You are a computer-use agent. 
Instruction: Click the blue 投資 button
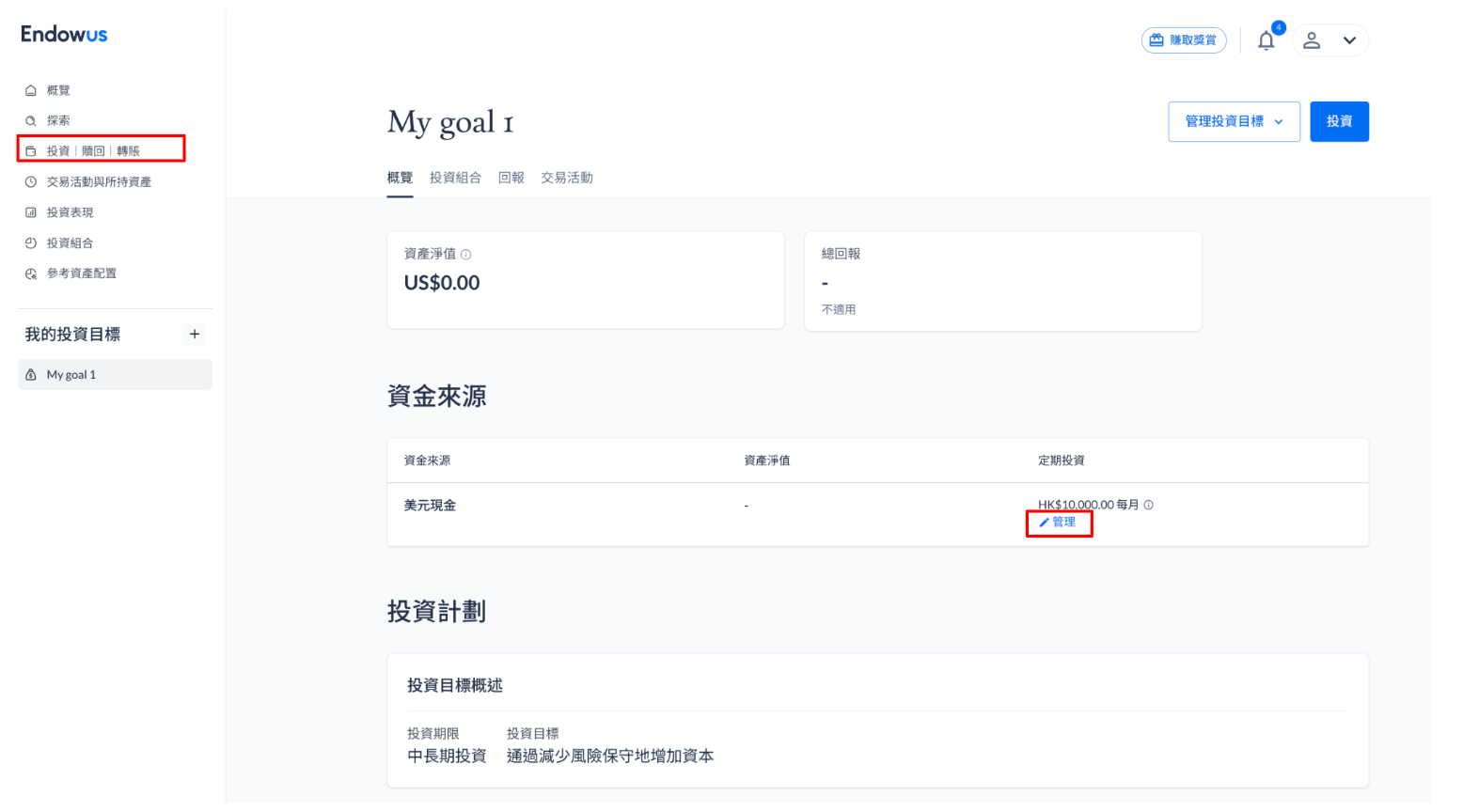pyautogui.click(x=1339, y=121)
